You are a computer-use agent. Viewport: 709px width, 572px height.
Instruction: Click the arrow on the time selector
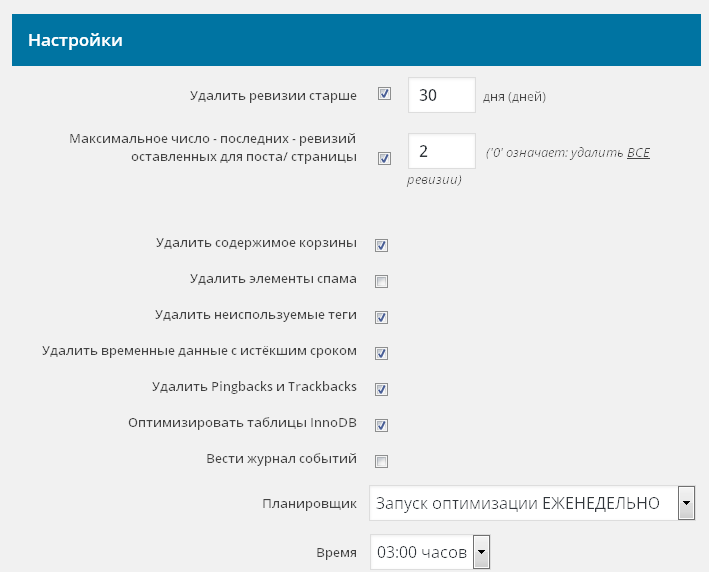[481, 552]
